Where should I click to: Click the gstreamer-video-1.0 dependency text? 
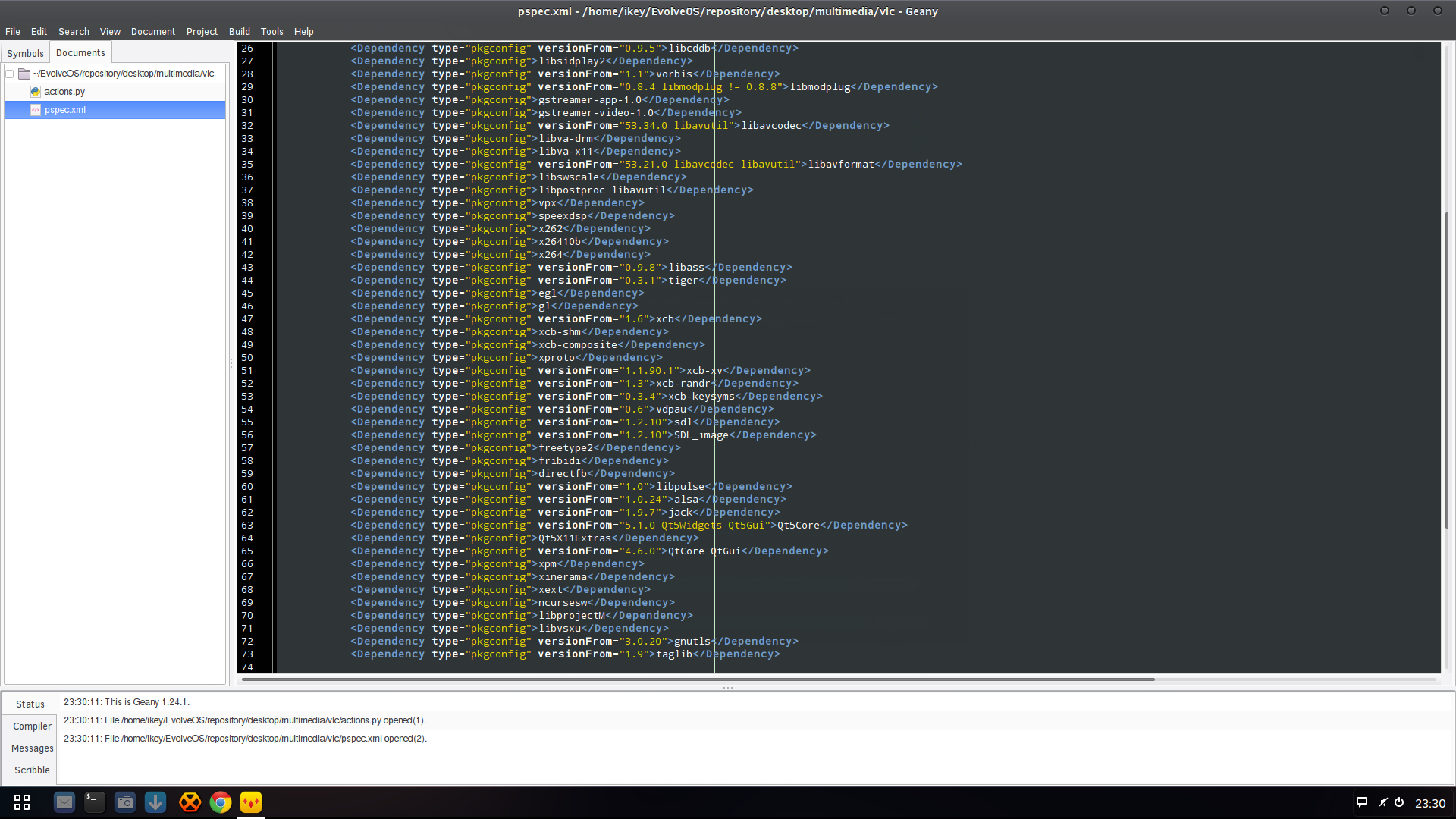click(x=596, y=113)
